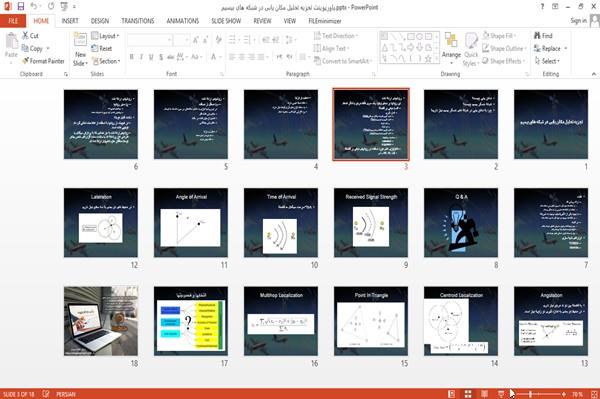Click 70% zoom level

click(x=577, y=394)
